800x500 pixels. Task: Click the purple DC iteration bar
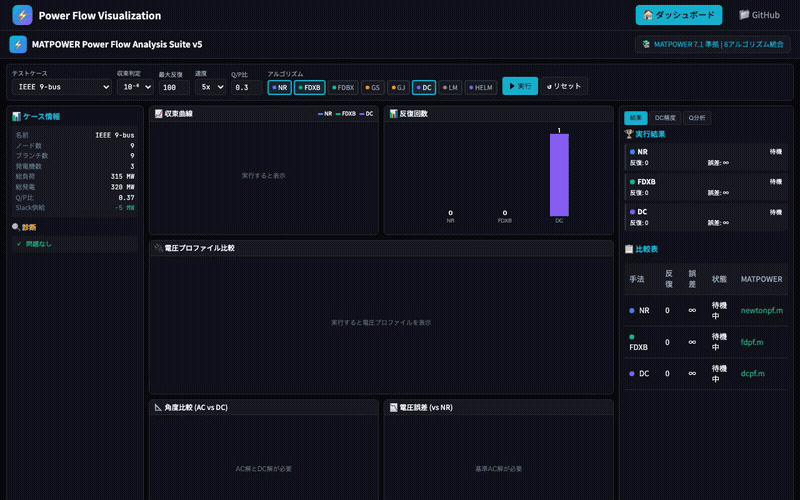click(558, 175)
